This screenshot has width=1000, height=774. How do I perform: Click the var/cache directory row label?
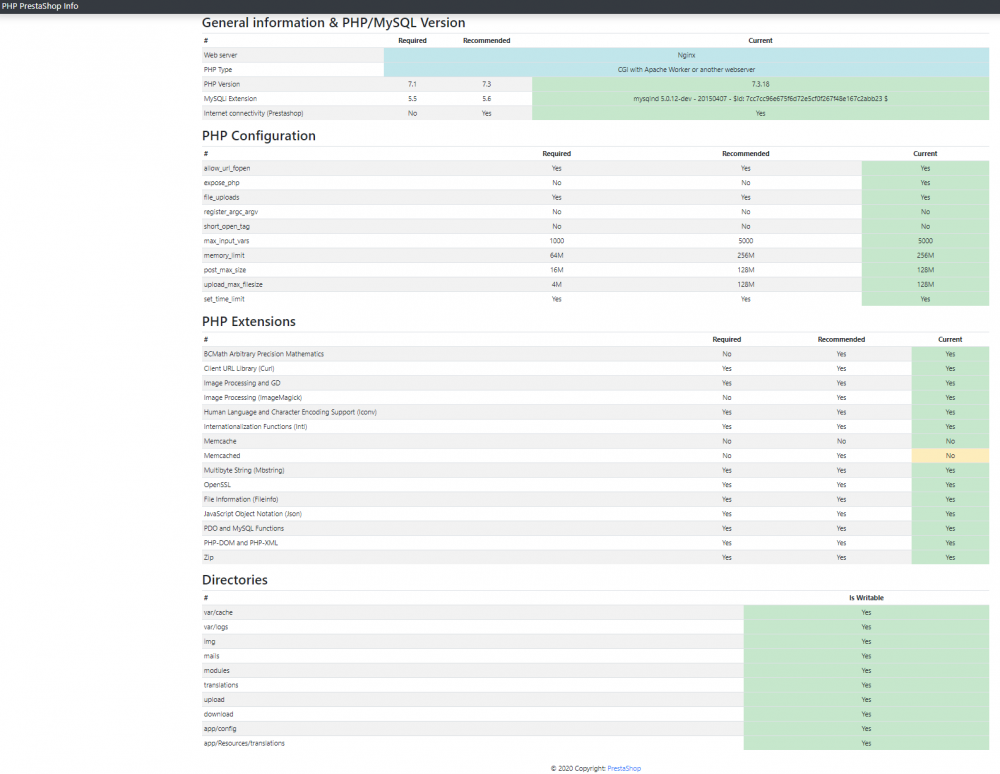pyautogui.click(x=218, y=612)
